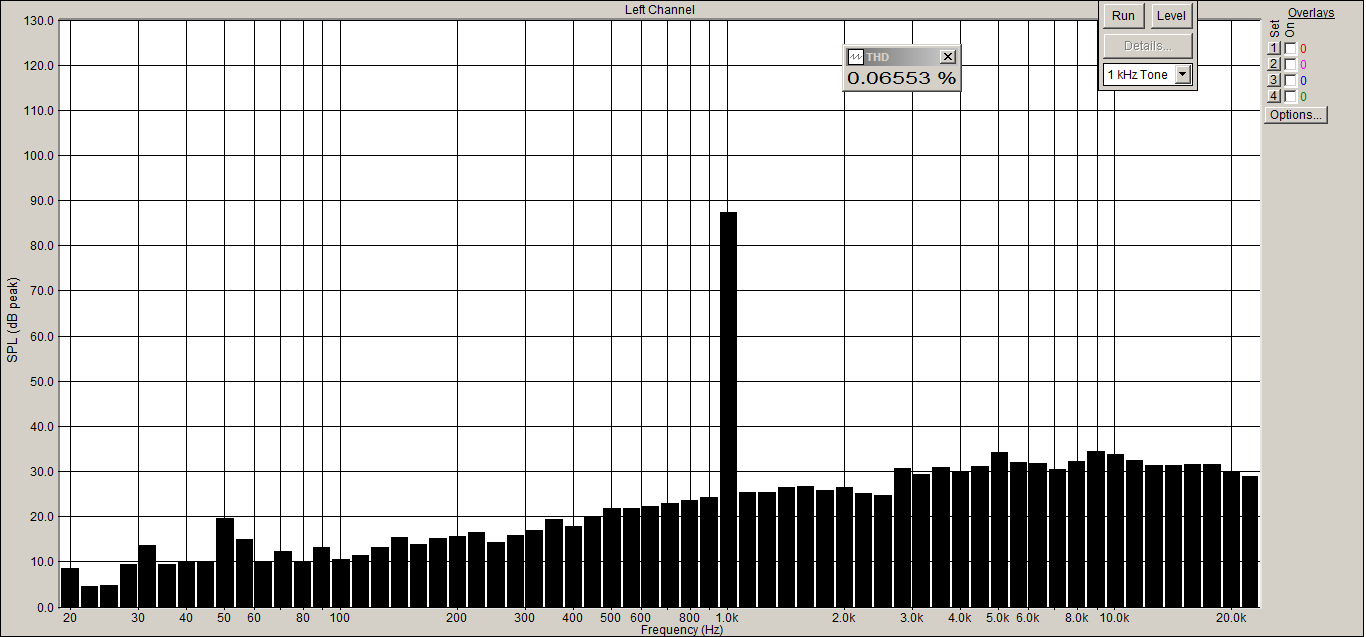Enable overlay 3 On checkbox
Viewport: 1366px width, 637px height.
point(1290,80)
